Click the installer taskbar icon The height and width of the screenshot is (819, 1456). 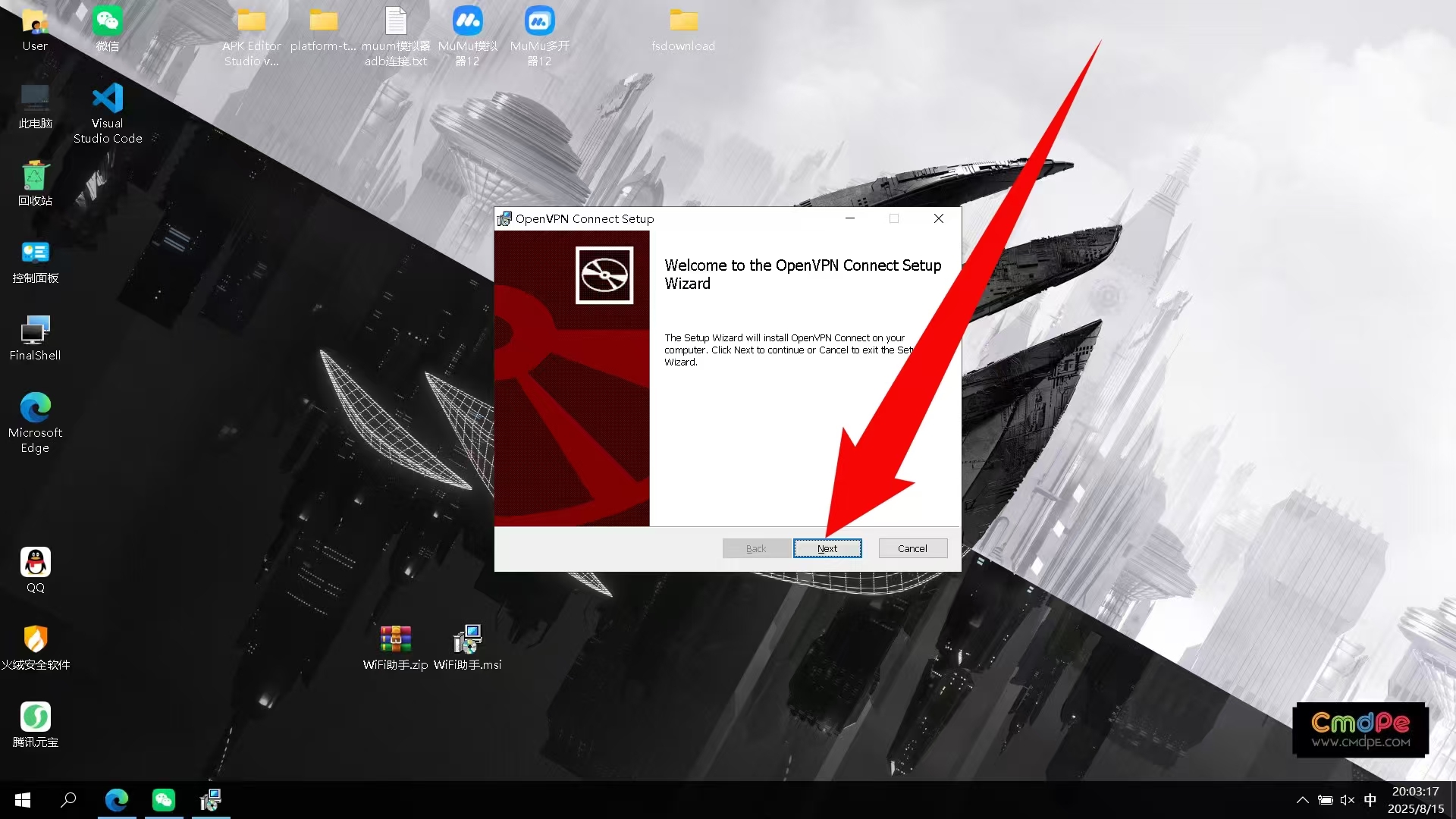pyautogui.click(x=211, y=800)
